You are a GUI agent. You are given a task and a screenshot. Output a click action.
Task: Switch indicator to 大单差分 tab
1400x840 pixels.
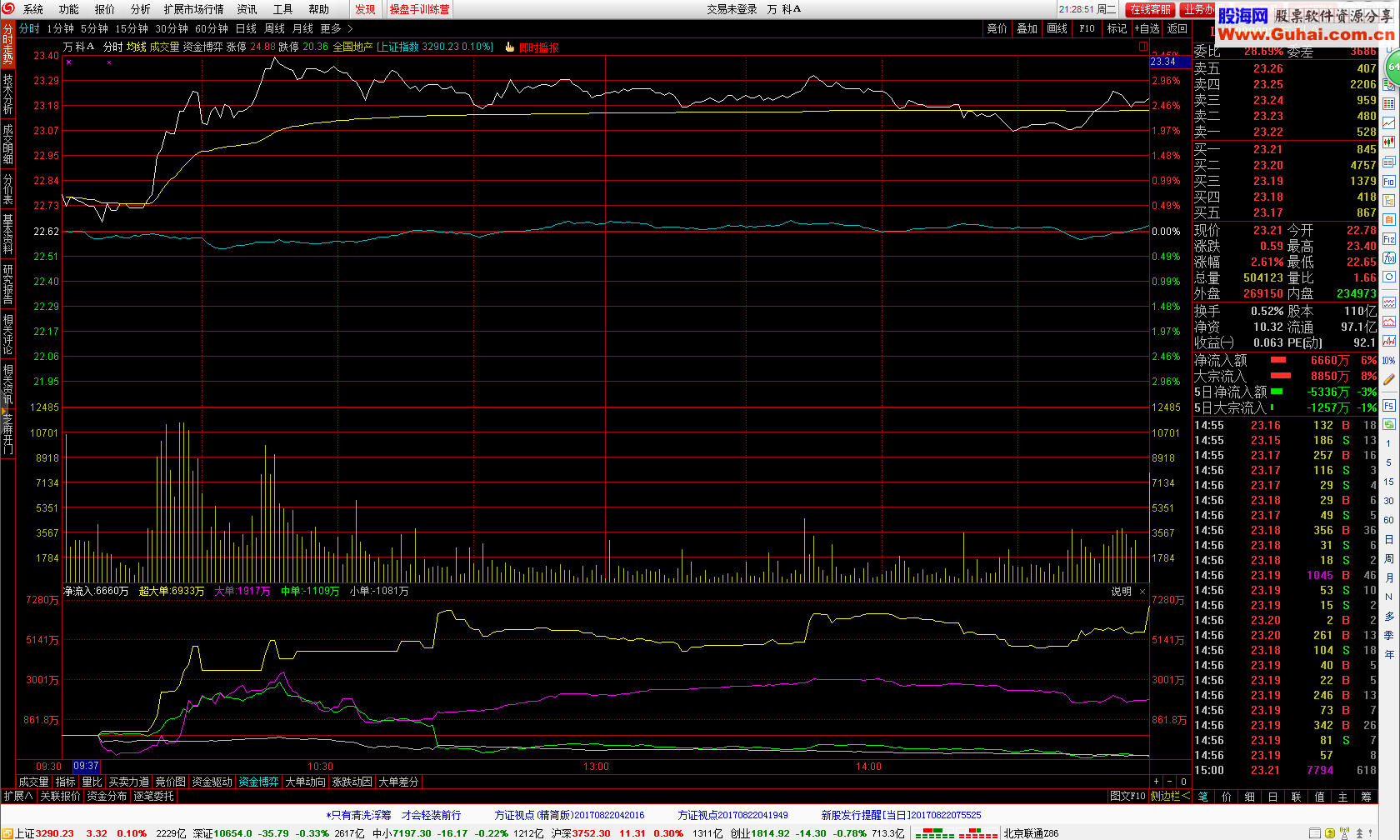click(x=398, y=782)
